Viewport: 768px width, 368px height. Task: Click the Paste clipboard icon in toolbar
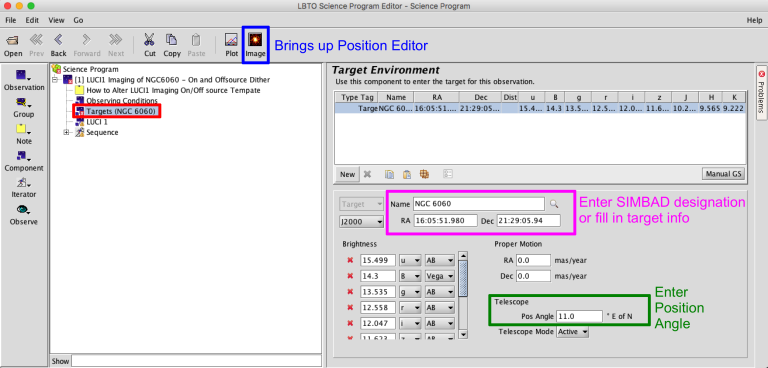(x=196, y=40)
